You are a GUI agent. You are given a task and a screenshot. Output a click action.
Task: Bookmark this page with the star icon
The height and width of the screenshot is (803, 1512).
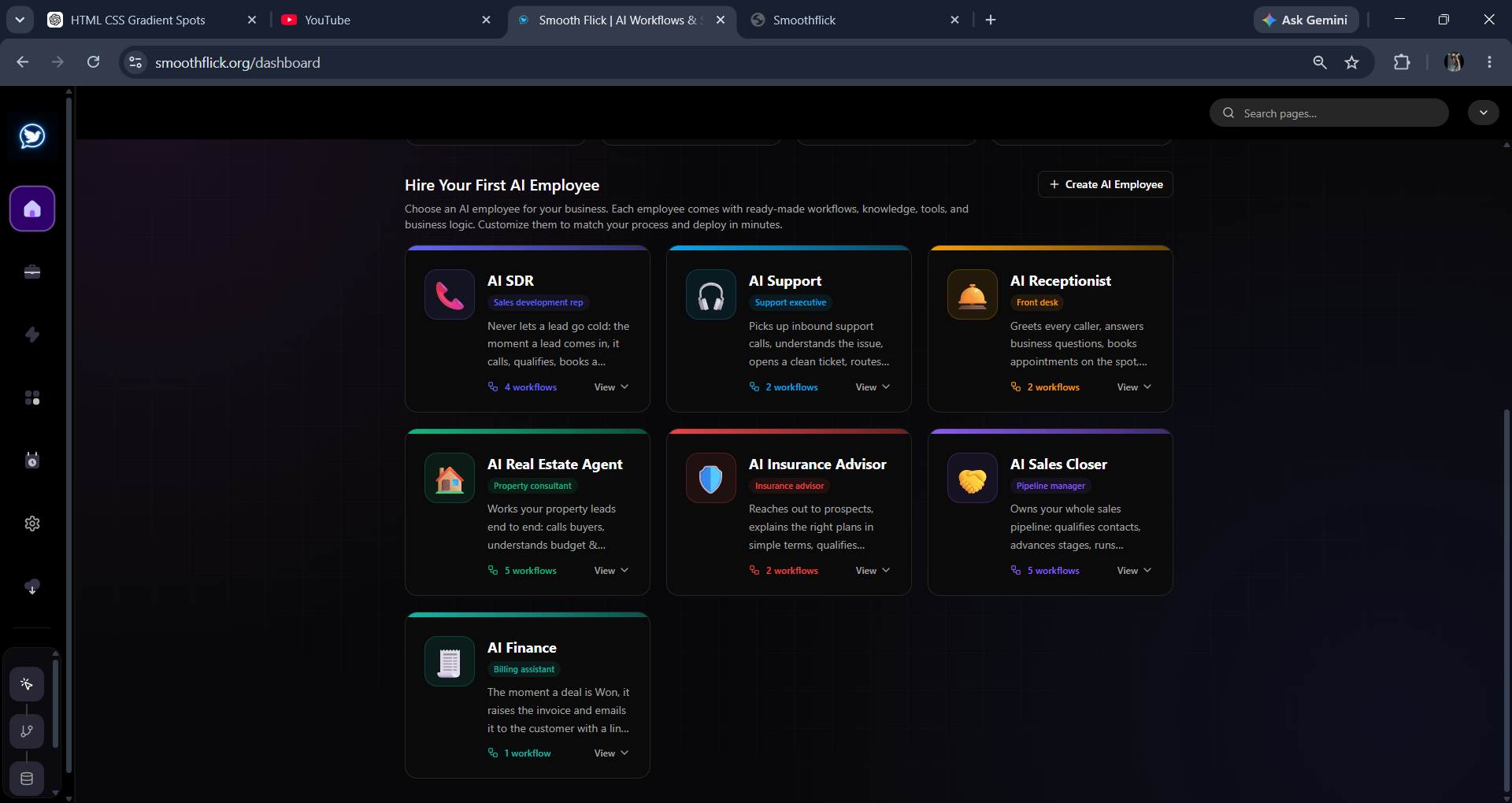1352,62
